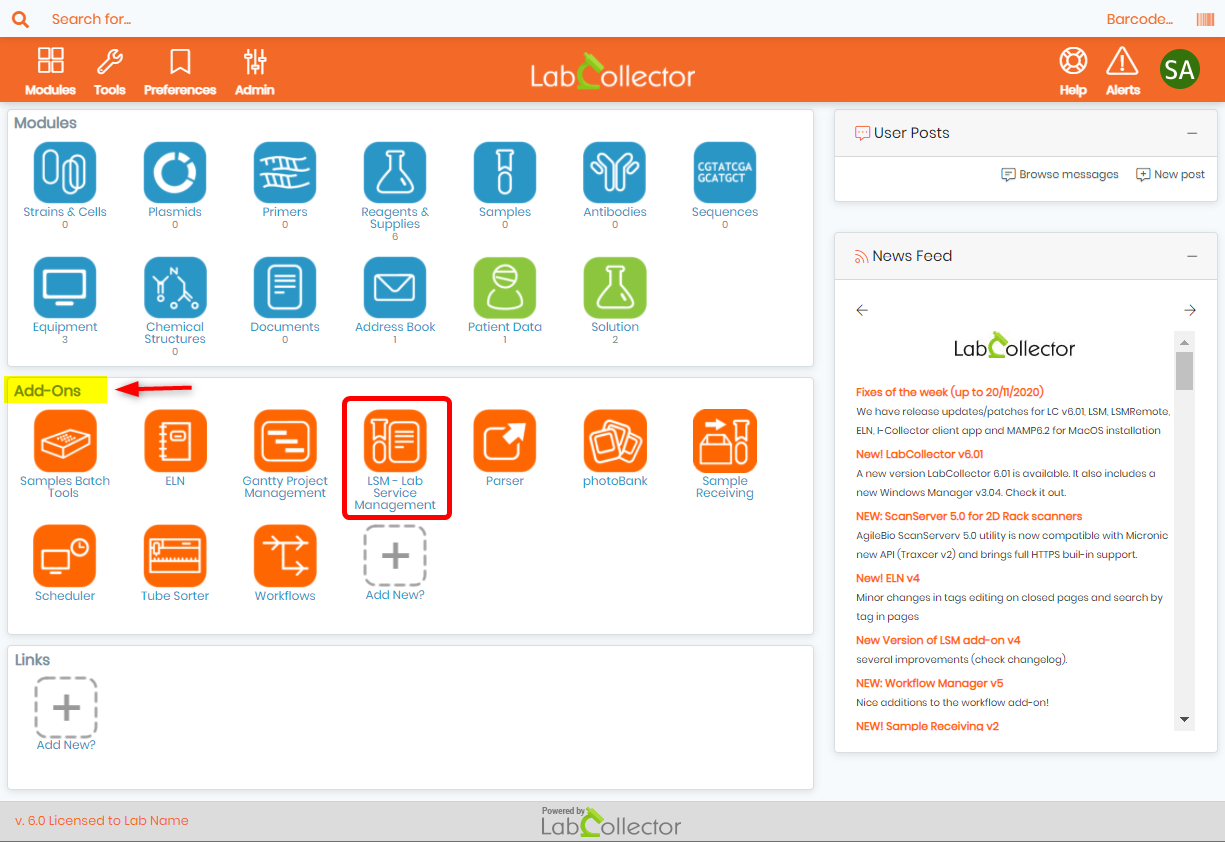1225x842 pixels.
Task: Click the barcode scanner icon
Action: (x=1205, y=19)
